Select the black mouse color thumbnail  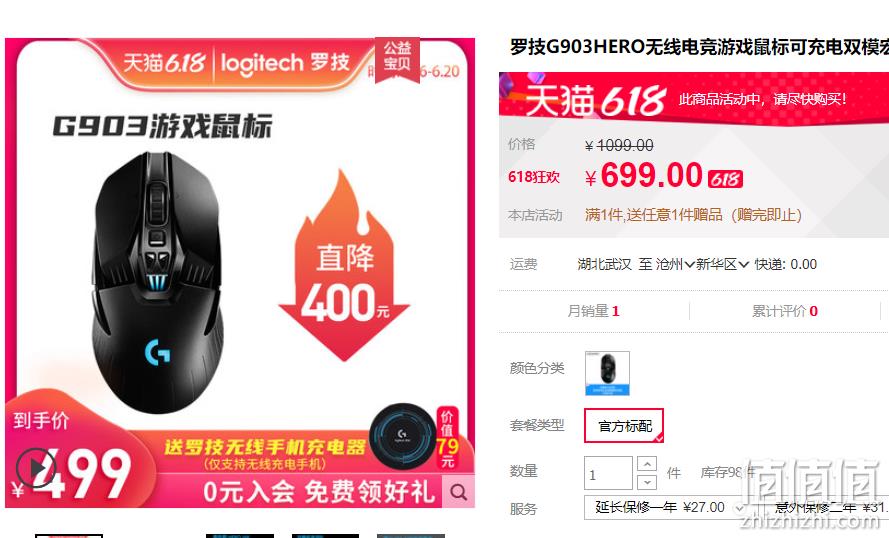(x=607, y=373)
